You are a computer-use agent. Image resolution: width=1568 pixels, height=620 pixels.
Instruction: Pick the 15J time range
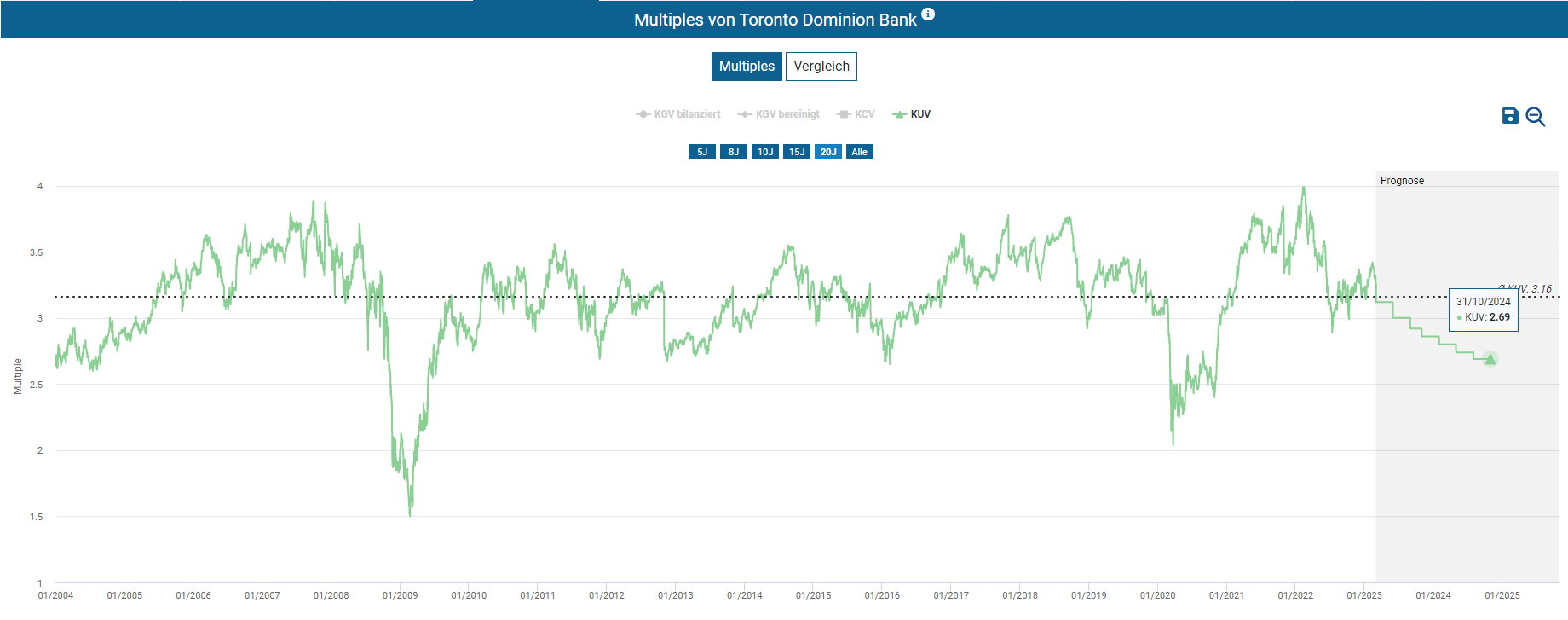click(x=796, y=152)
